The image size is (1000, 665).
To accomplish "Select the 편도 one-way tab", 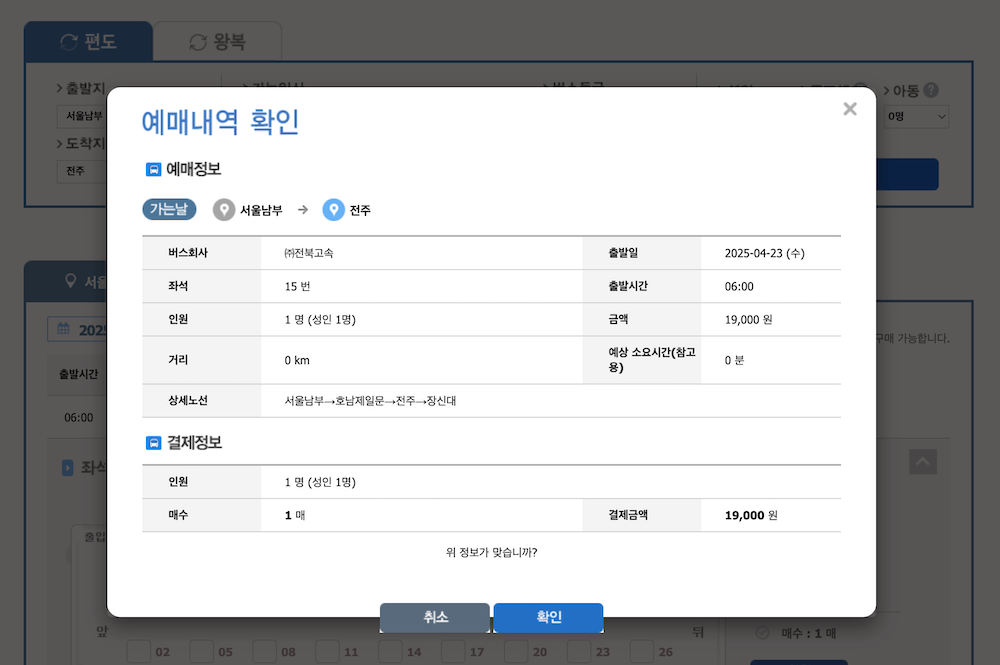I will coord(88,42).
